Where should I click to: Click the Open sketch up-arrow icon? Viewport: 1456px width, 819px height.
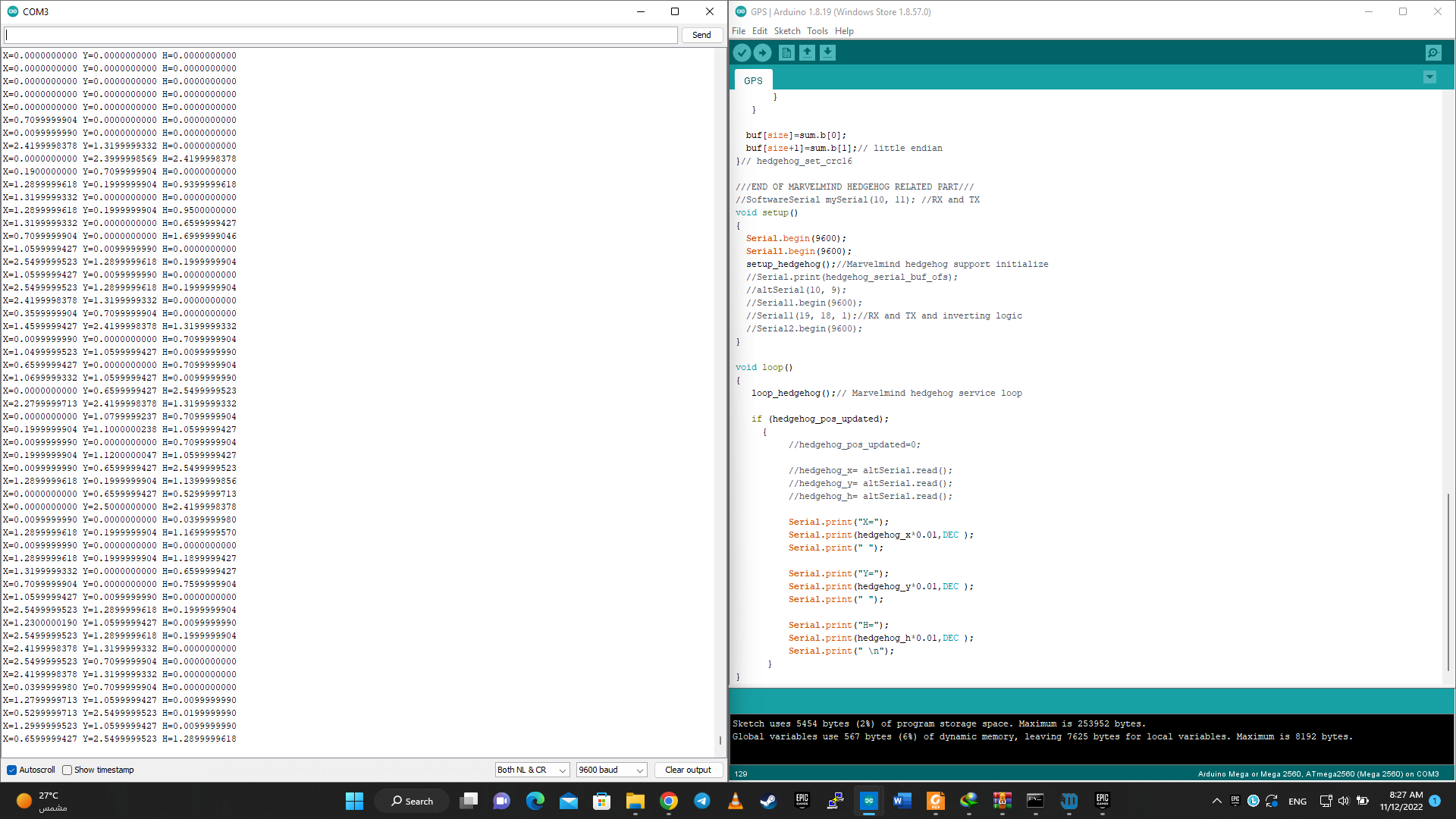point(807,52)
